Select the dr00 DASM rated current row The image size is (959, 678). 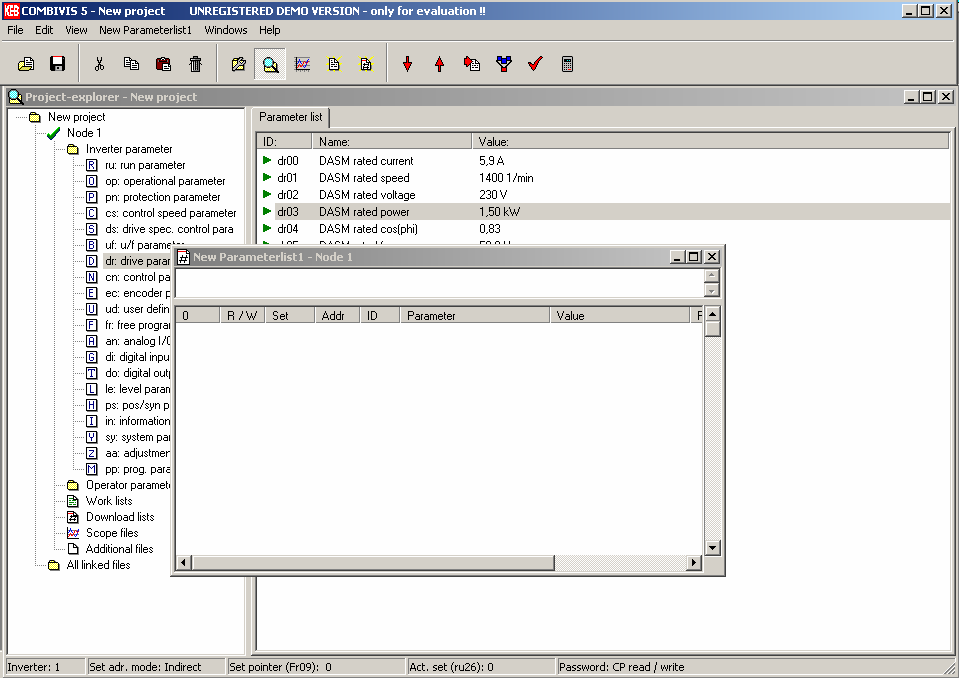tap(602, 161)
